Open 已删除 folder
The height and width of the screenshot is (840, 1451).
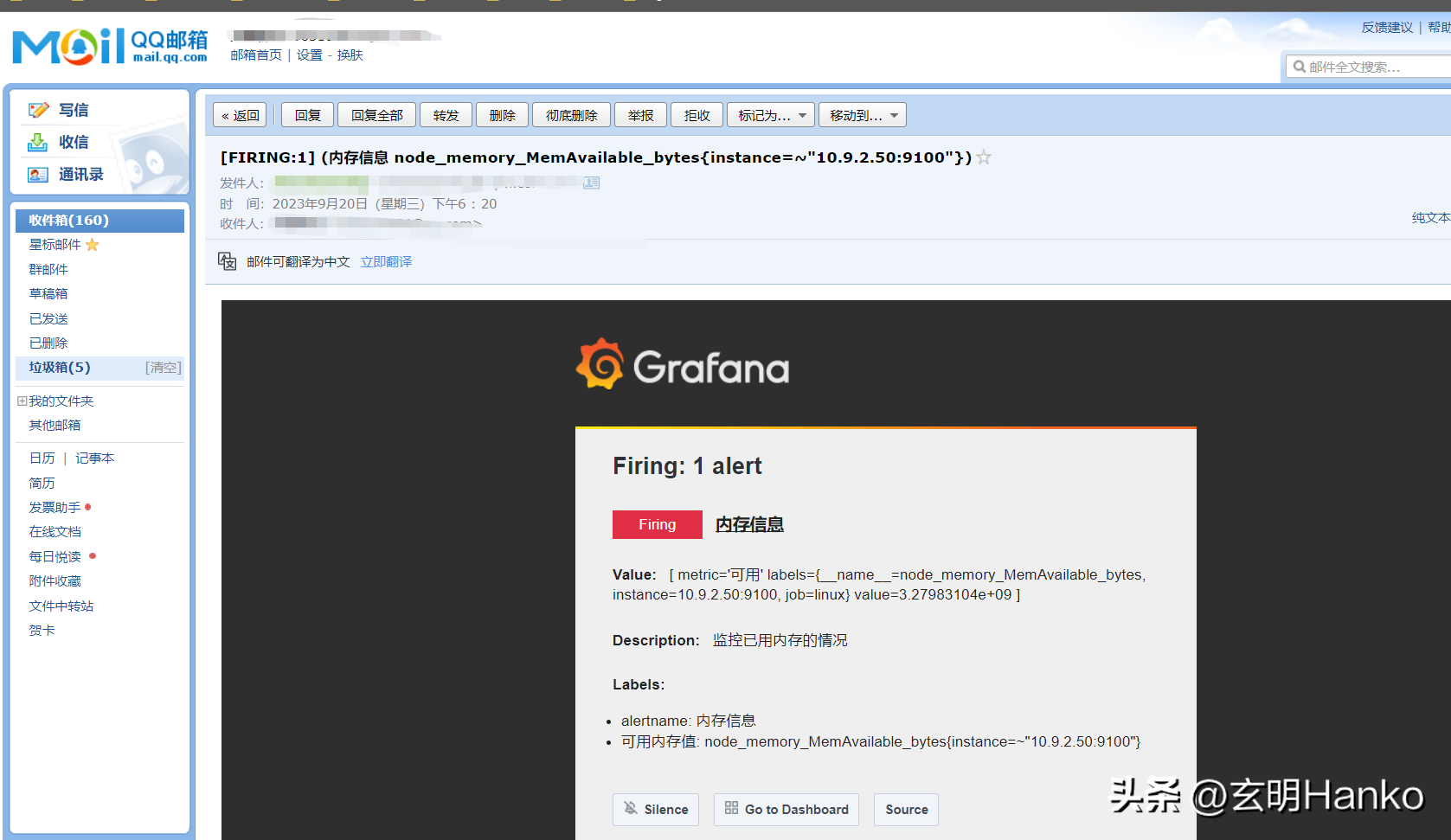(48, 343)
